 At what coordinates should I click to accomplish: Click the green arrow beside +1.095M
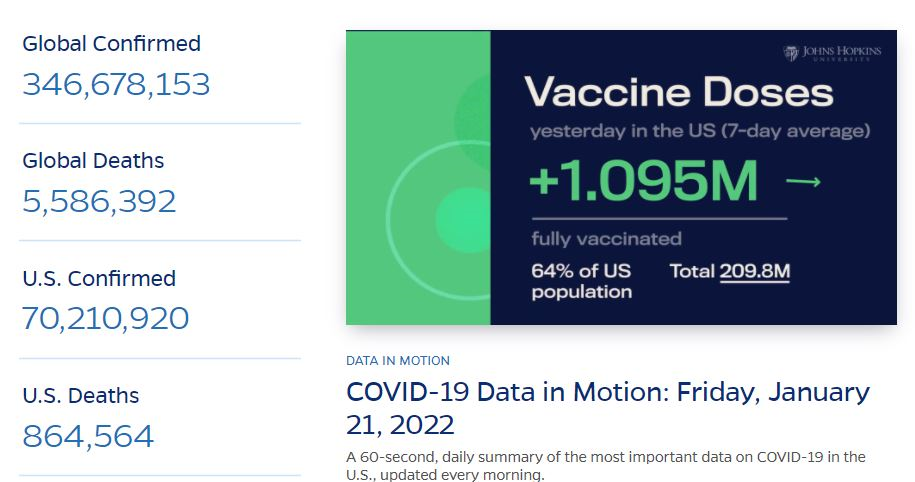click(x=803, y=181)
